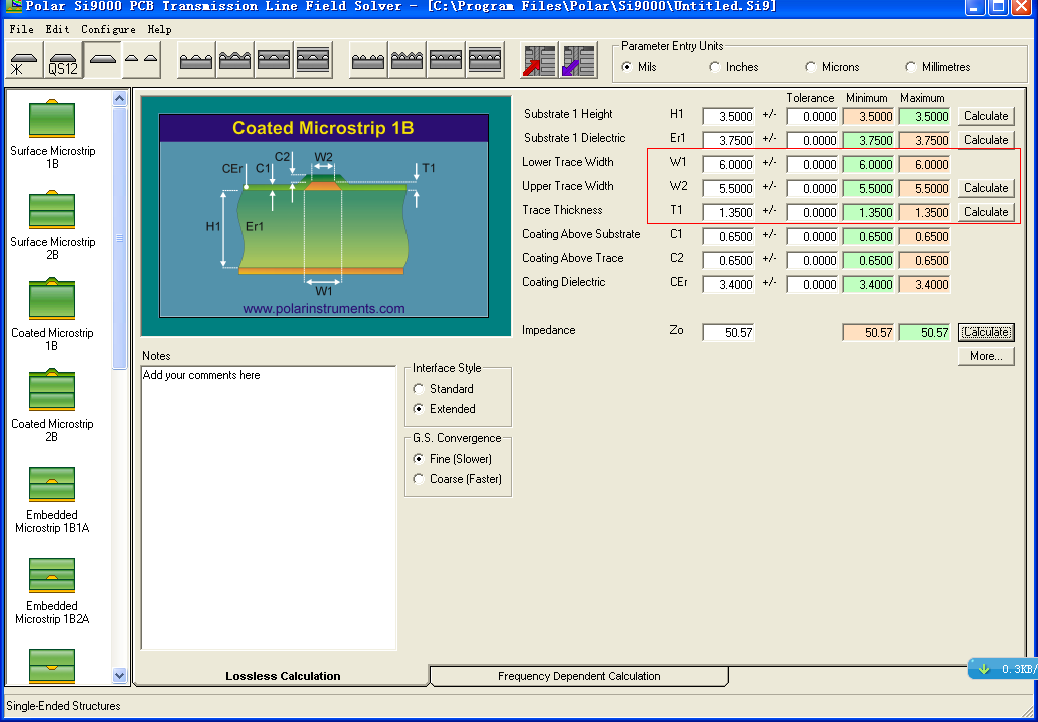Edit the W2 upper trace width field
This screenshot has width=1038, height=722.
pyautogui.click(x=728, y=189)
